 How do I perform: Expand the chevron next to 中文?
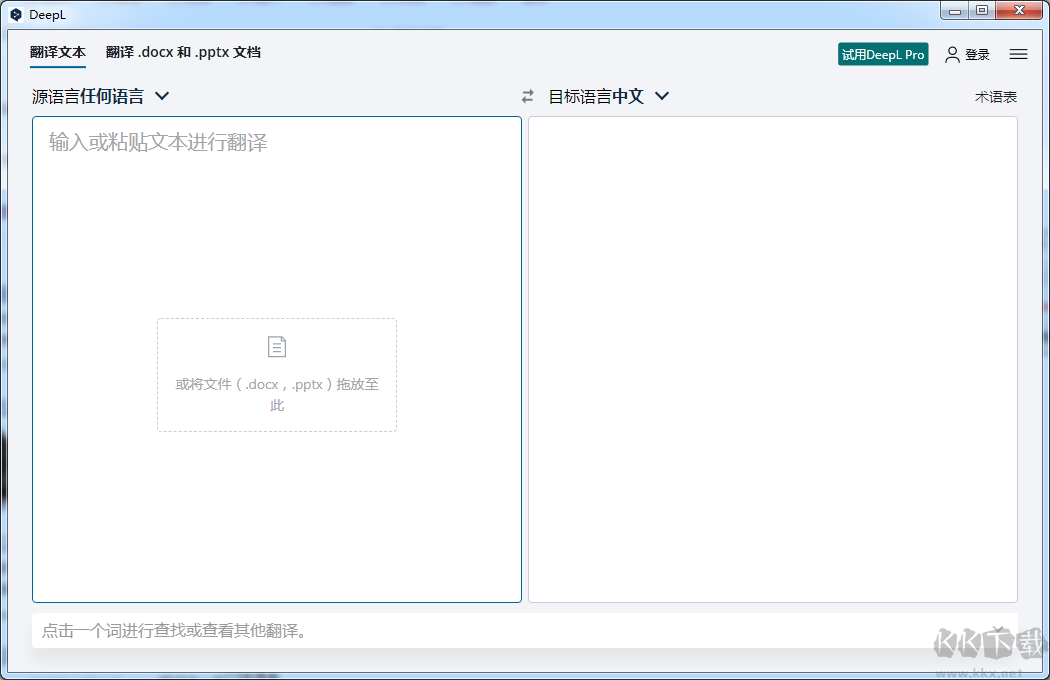661,96
